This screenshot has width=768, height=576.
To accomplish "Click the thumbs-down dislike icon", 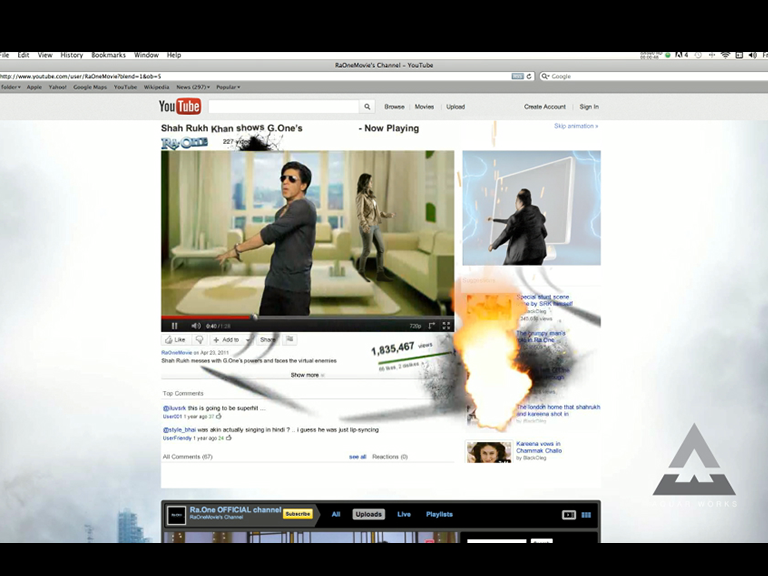I will (x=199, y=339).
